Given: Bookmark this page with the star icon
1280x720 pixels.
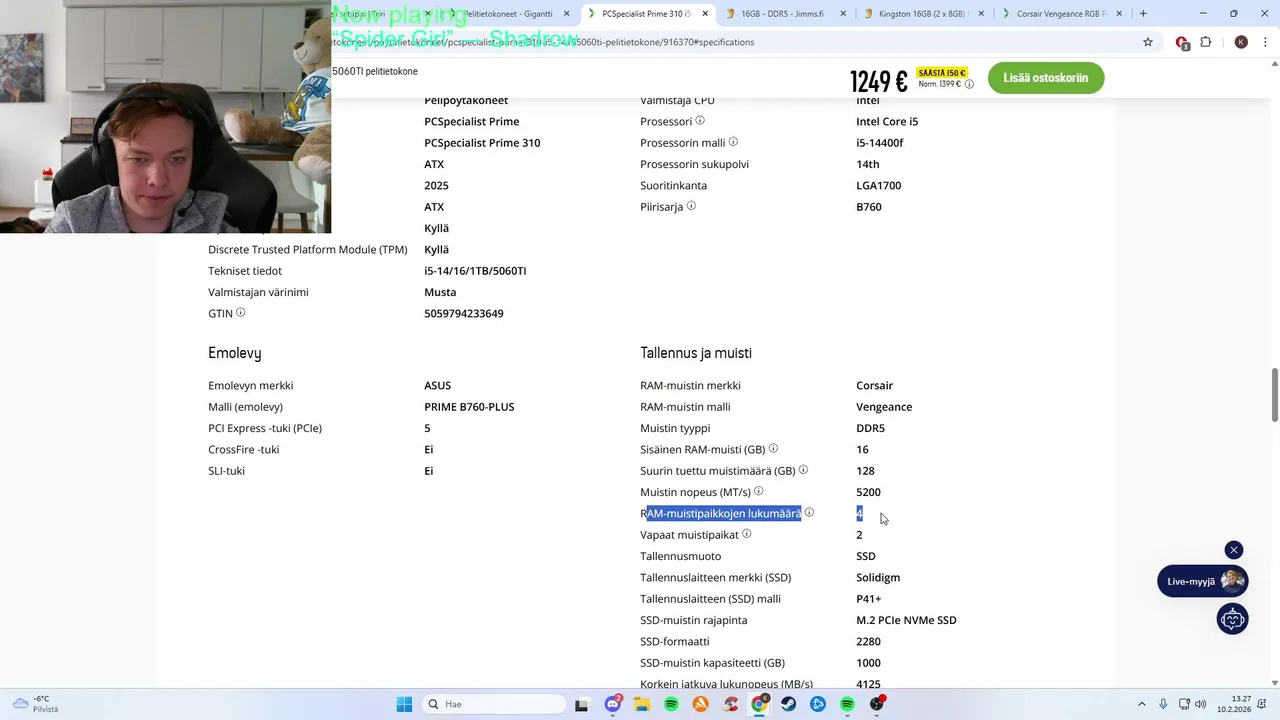Looking at the screenshot, I should [1148, 42].
